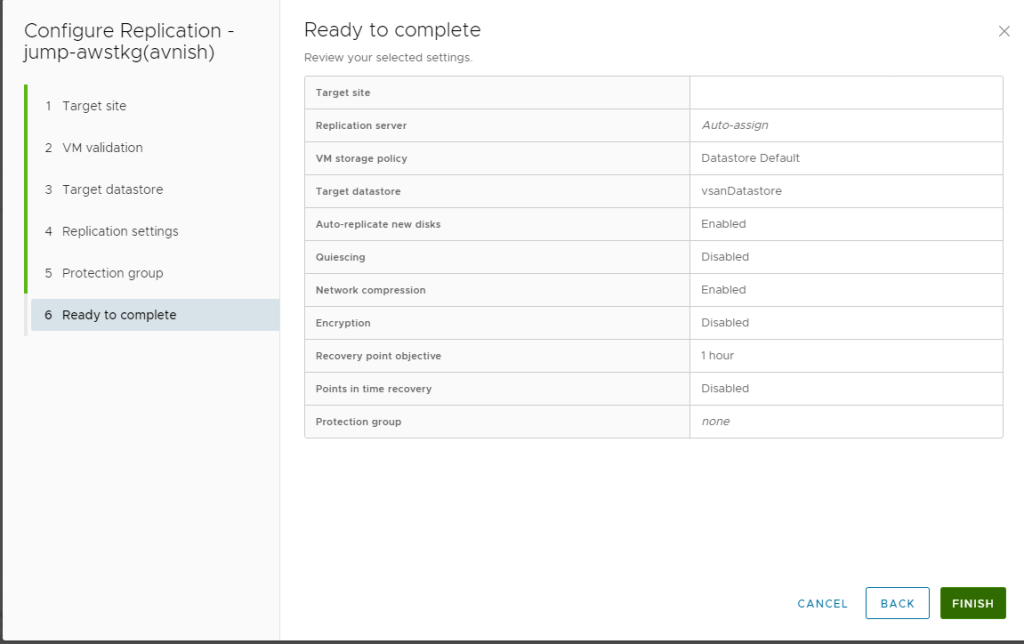Select the Quiescing Disabled value
The width and height of the screenshot is (1024, 644).
click(725, 257)
